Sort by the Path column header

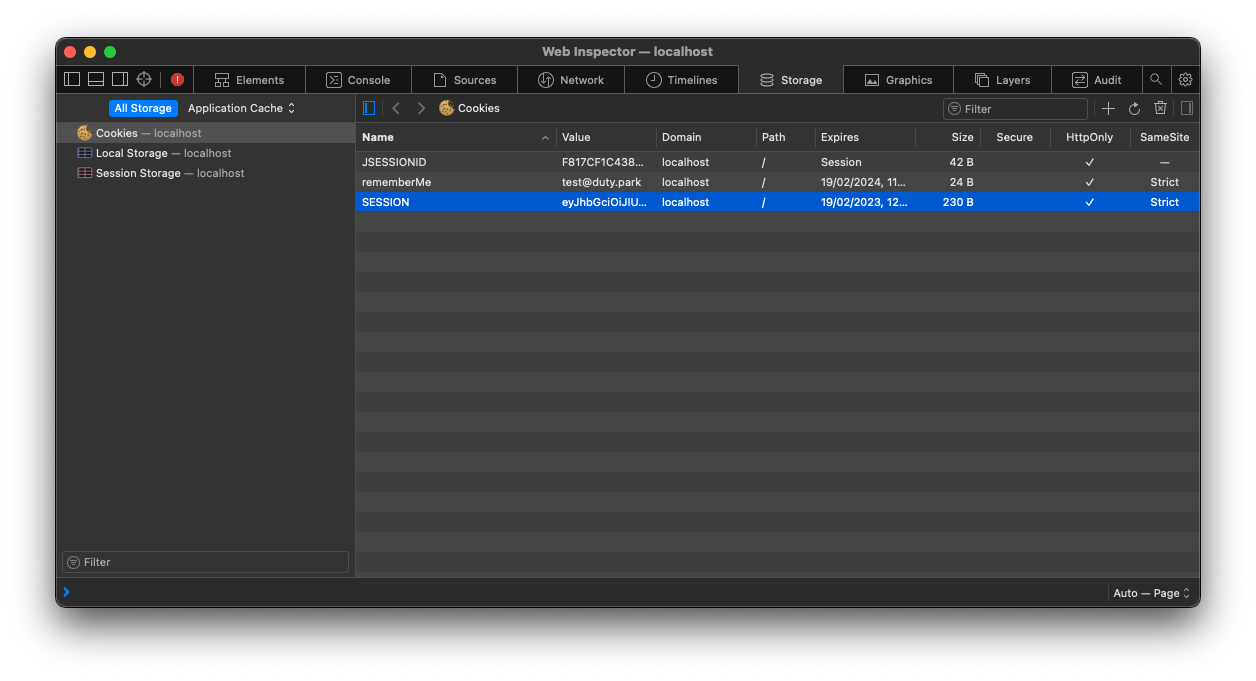[785, 137]
